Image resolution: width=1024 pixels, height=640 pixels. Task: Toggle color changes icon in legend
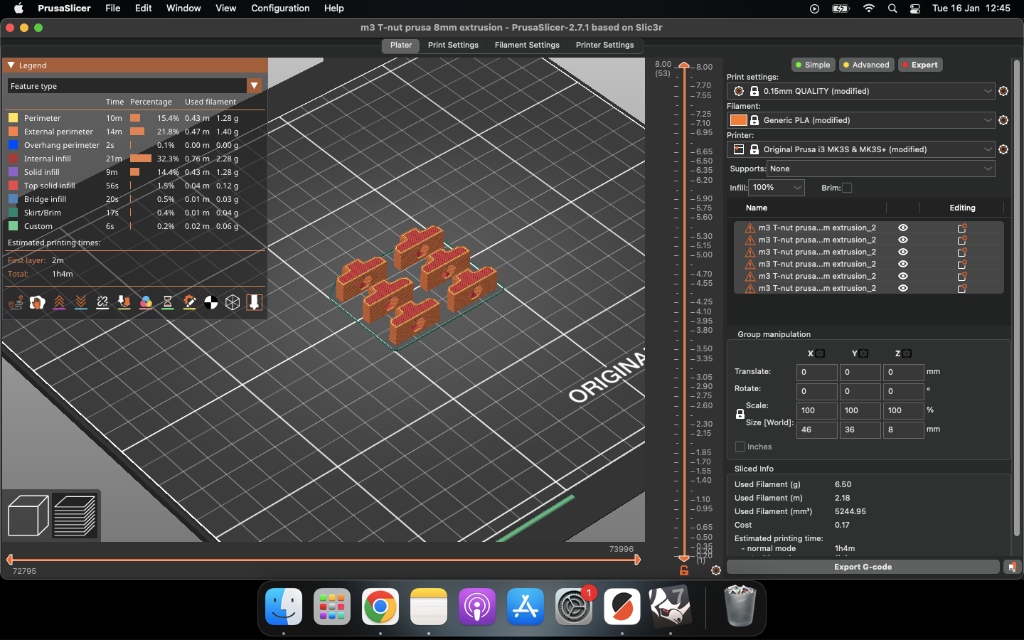point(146,301)
